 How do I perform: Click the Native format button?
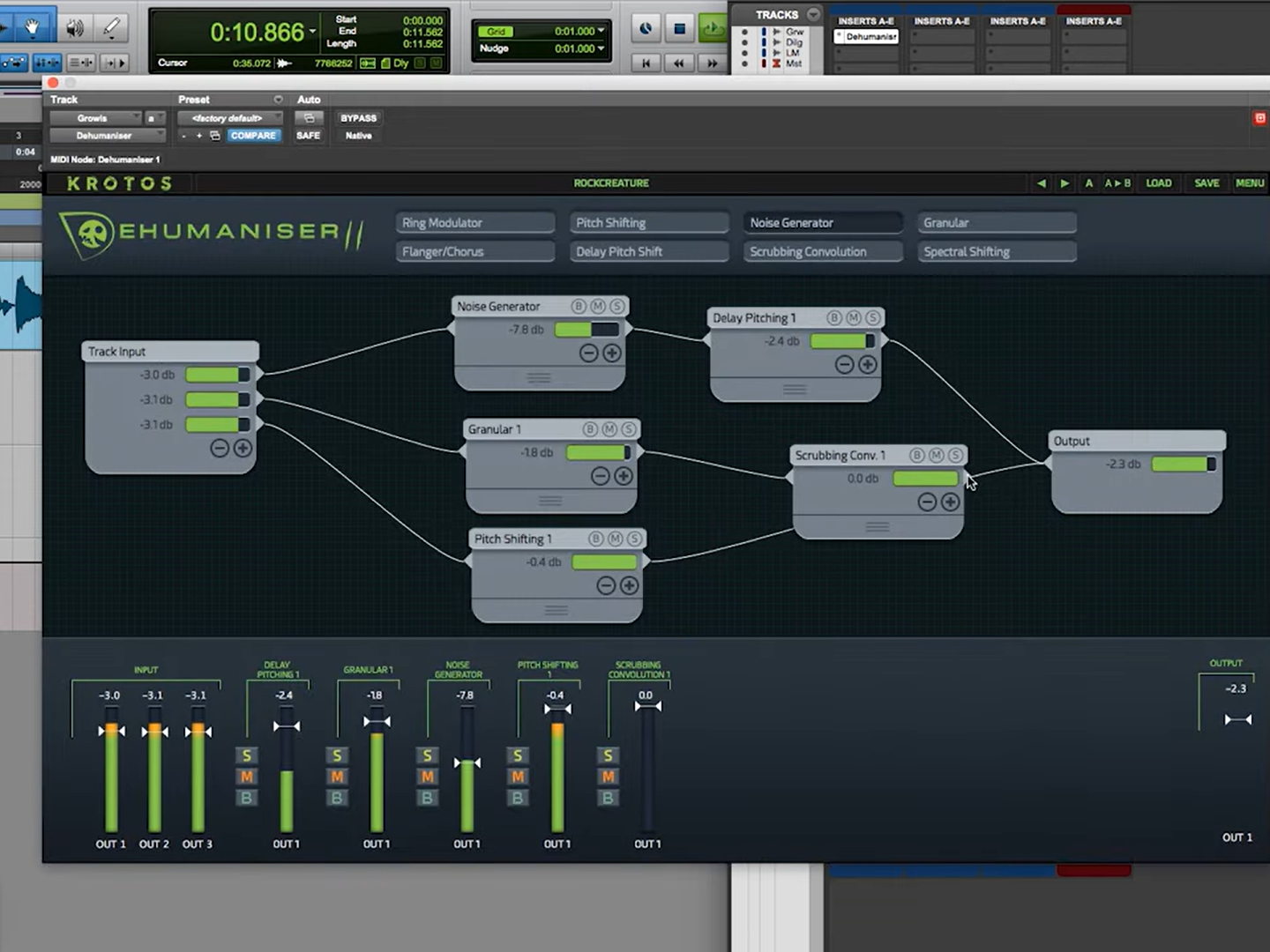point(358,136)
